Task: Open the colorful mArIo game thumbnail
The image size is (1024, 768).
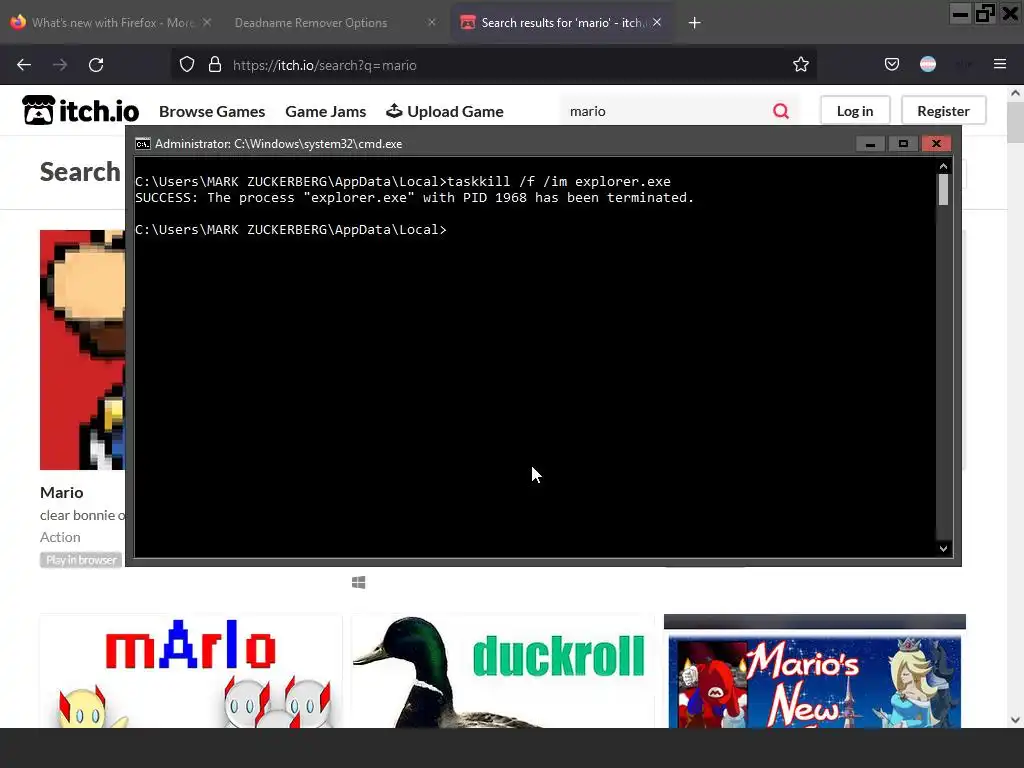Action: tap(191, 671)
